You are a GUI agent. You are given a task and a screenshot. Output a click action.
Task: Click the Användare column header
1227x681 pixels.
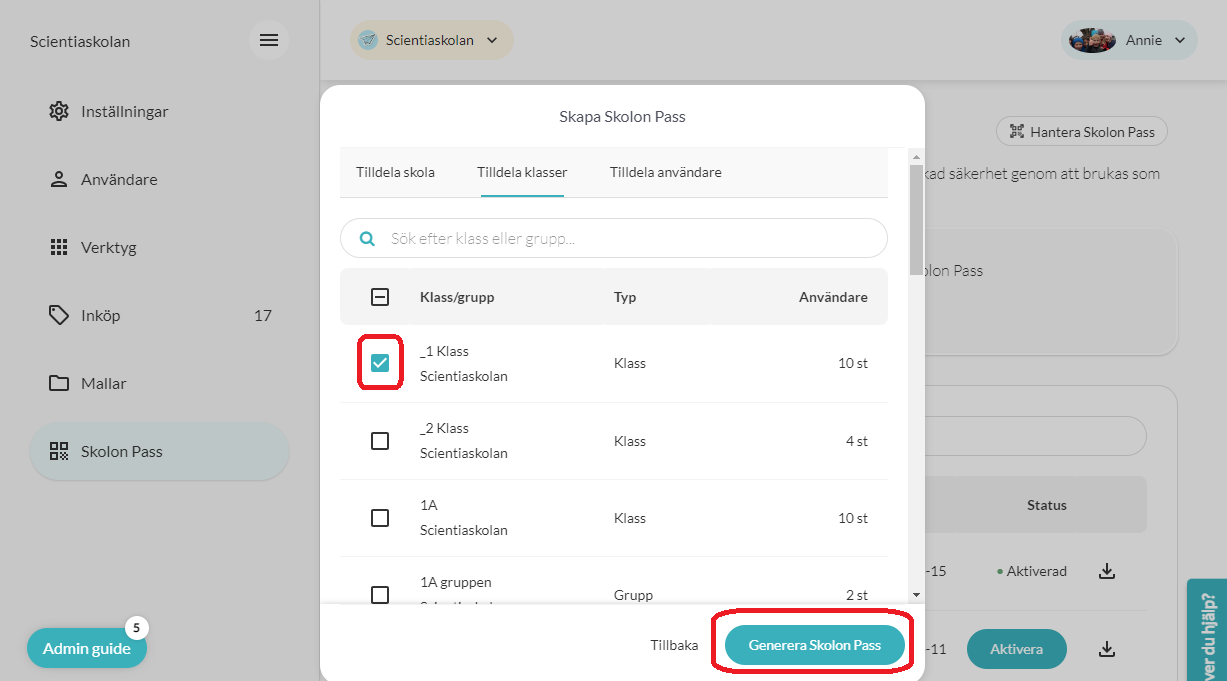click(x=833, y=297)
